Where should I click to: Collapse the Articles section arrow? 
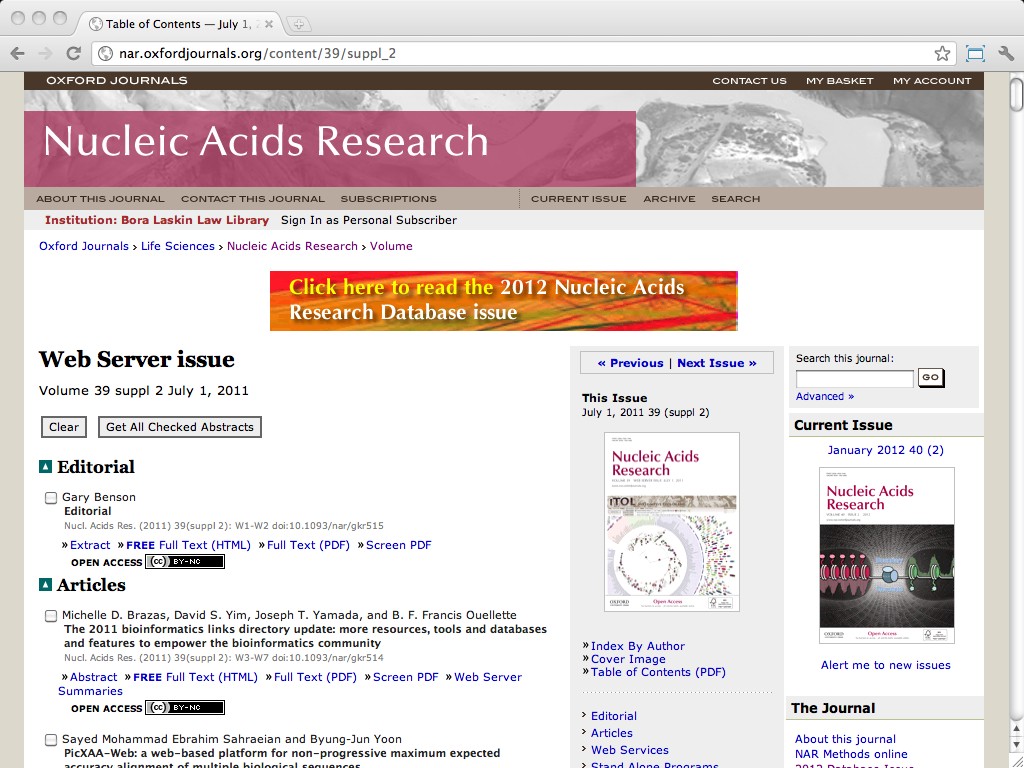click(x=45, y=584)
